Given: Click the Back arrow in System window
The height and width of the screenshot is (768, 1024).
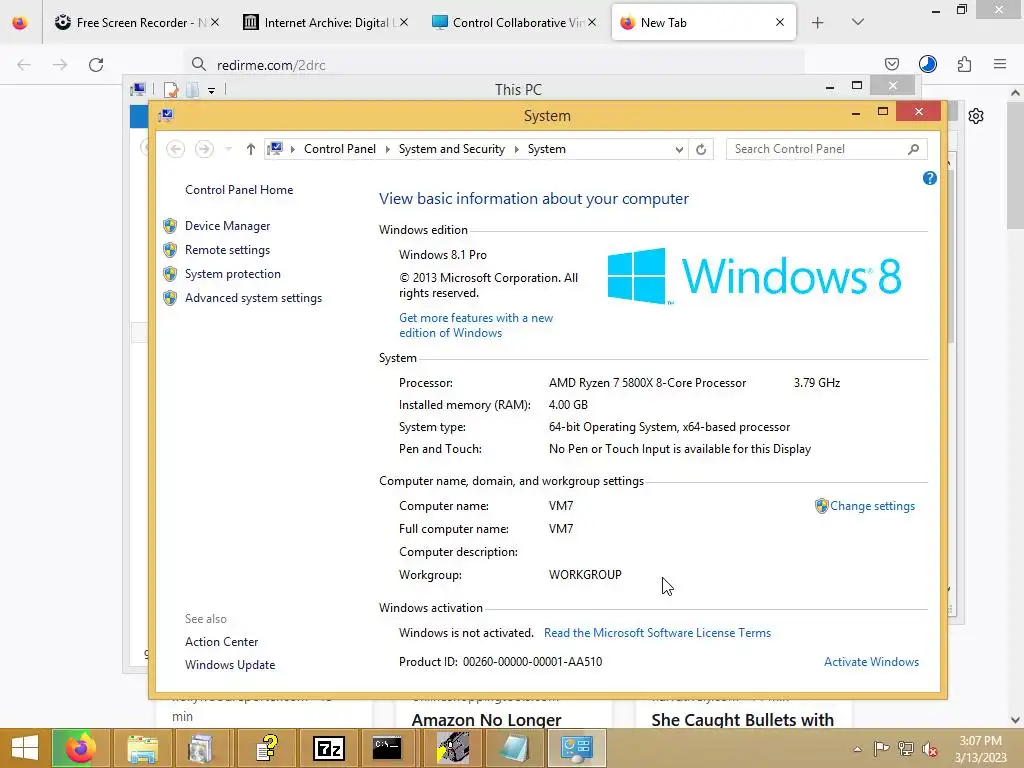Looking at the screenshot, I should [x=175, y=150].
